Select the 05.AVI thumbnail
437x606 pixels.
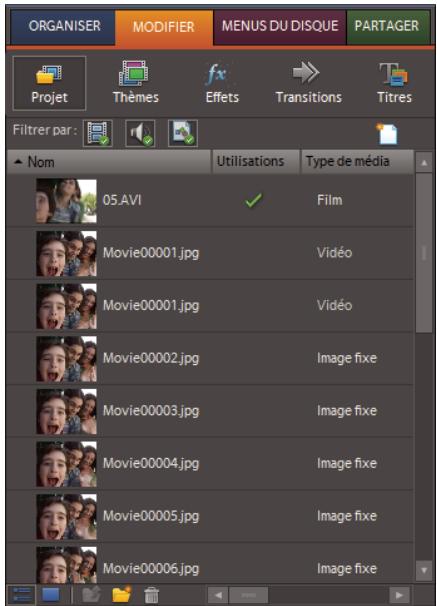coord(66,201)
